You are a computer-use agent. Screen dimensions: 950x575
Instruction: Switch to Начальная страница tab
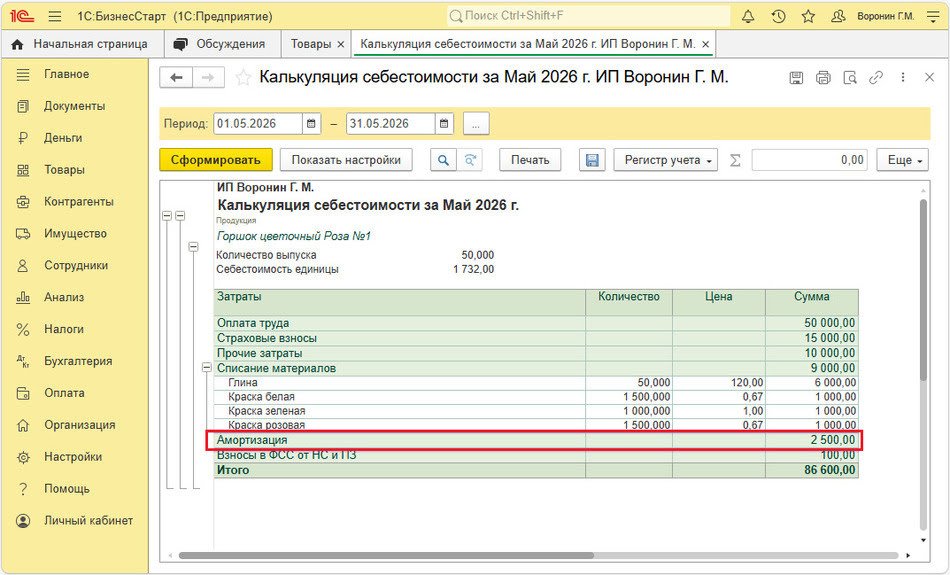80,44
